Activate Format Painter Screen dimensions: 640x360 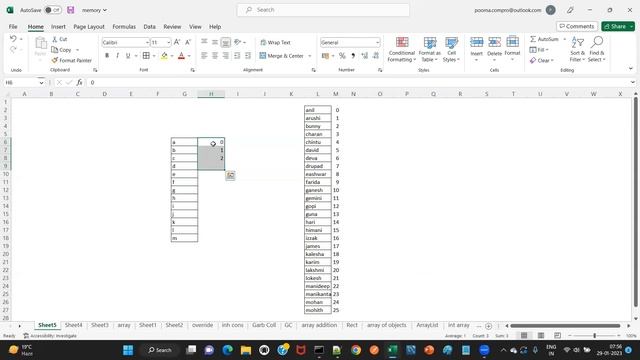point(72,60)
